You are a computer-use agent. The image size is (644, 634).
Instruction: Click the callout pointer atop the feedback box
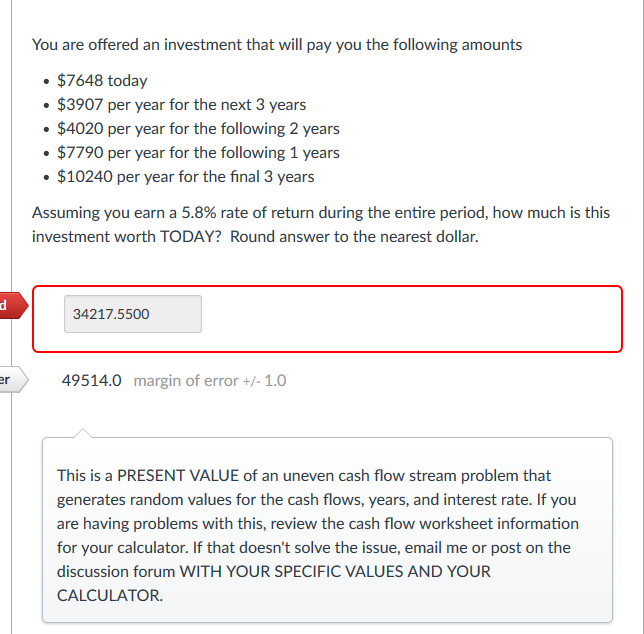click(85, 433)
